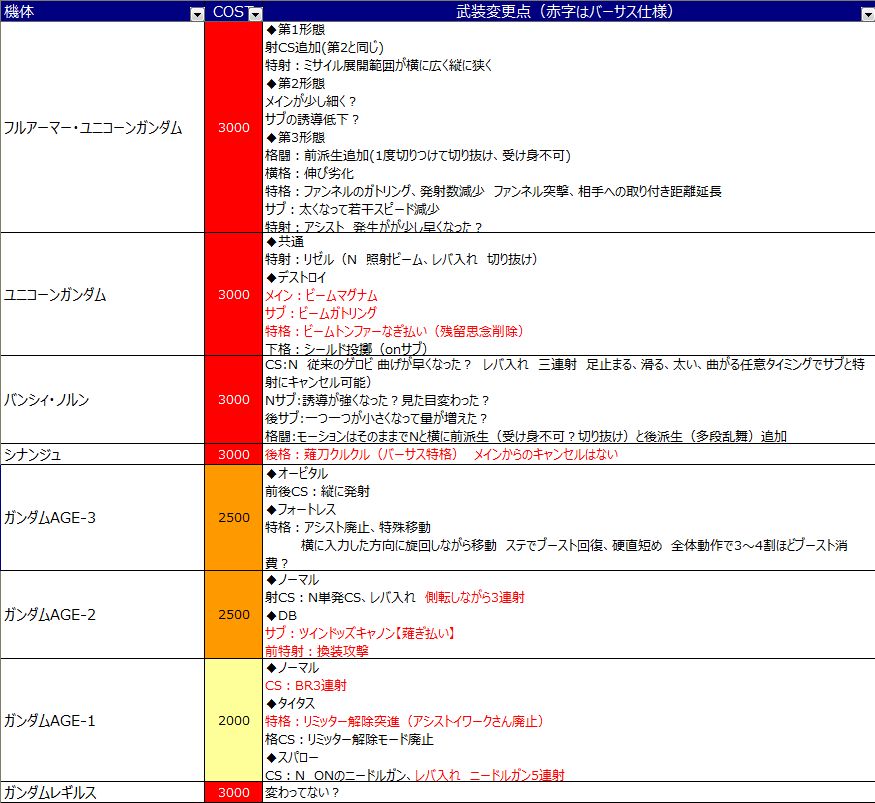Click the サブ：ツインドッズキャノン red line
Image resolution: width=875 pixels, height=803 pixels.
(361, 633)
